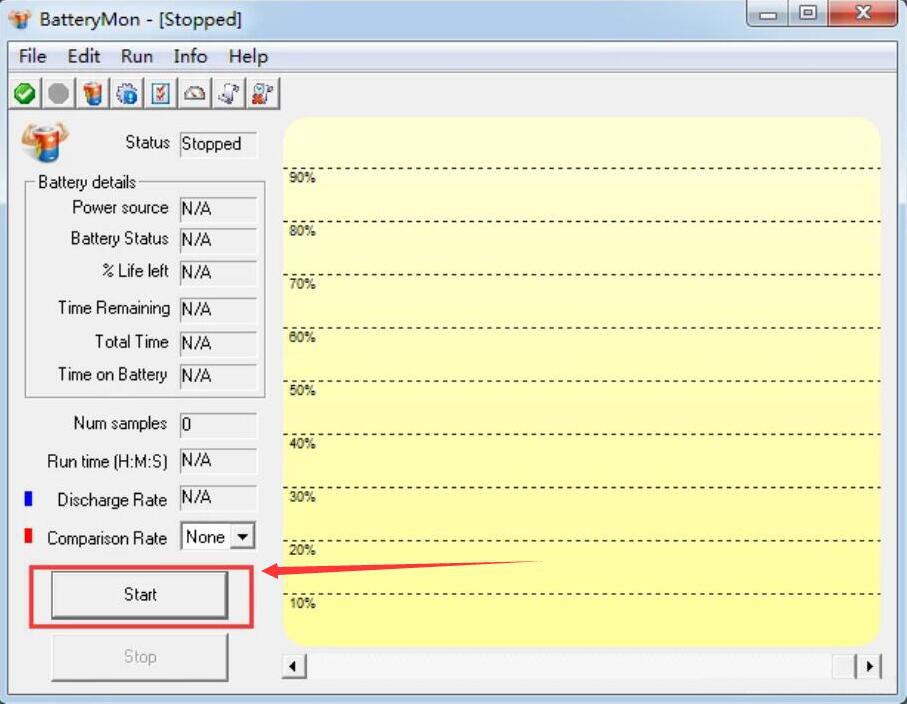Click the document-with-arrows toolbar icon
The image size is (907, 704).
point(228,93)
